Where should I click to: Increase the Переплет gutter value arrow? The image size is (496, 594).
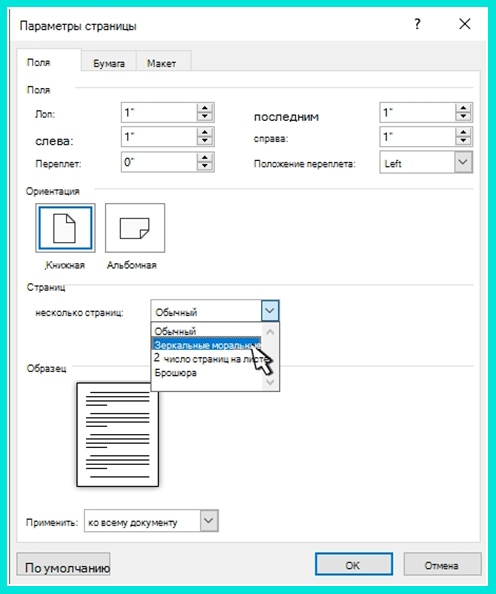tap(205, 158)
